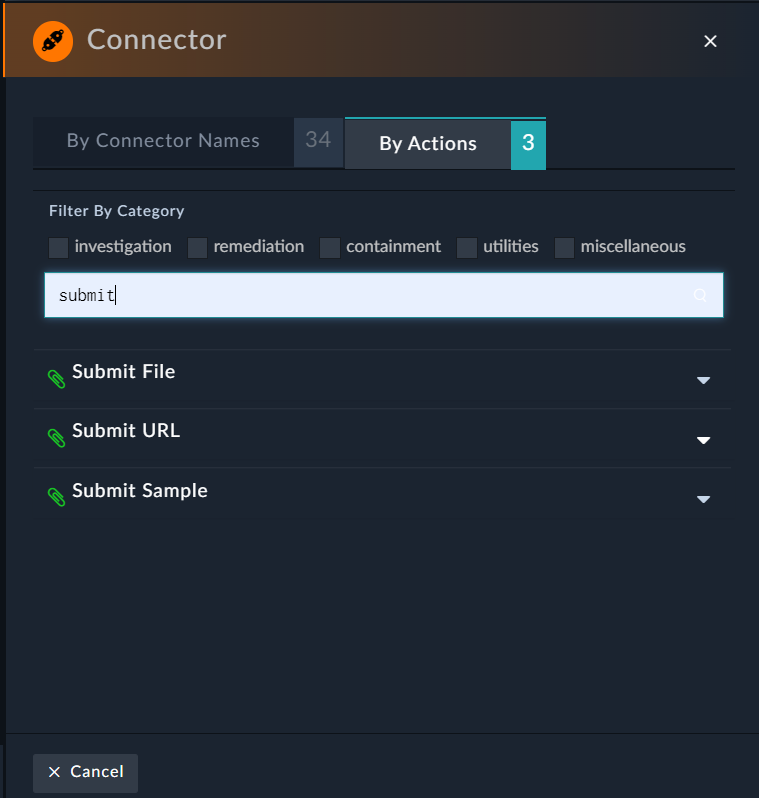759x798 pixels.
Task: Click the Filter By Category label
Action: click(117, 211)
